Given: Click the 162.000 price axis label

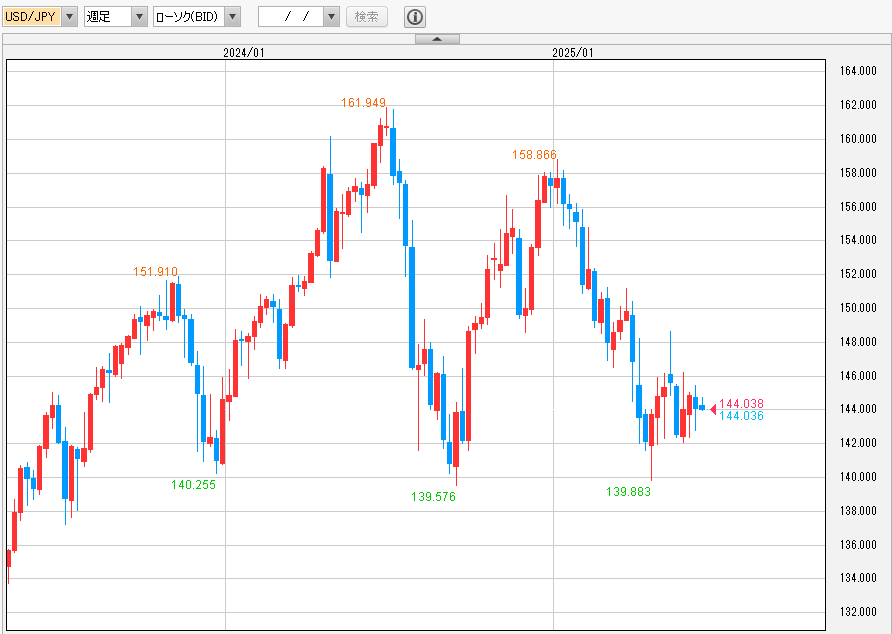Looking at the screenshot, I should [x=858, y=104].
